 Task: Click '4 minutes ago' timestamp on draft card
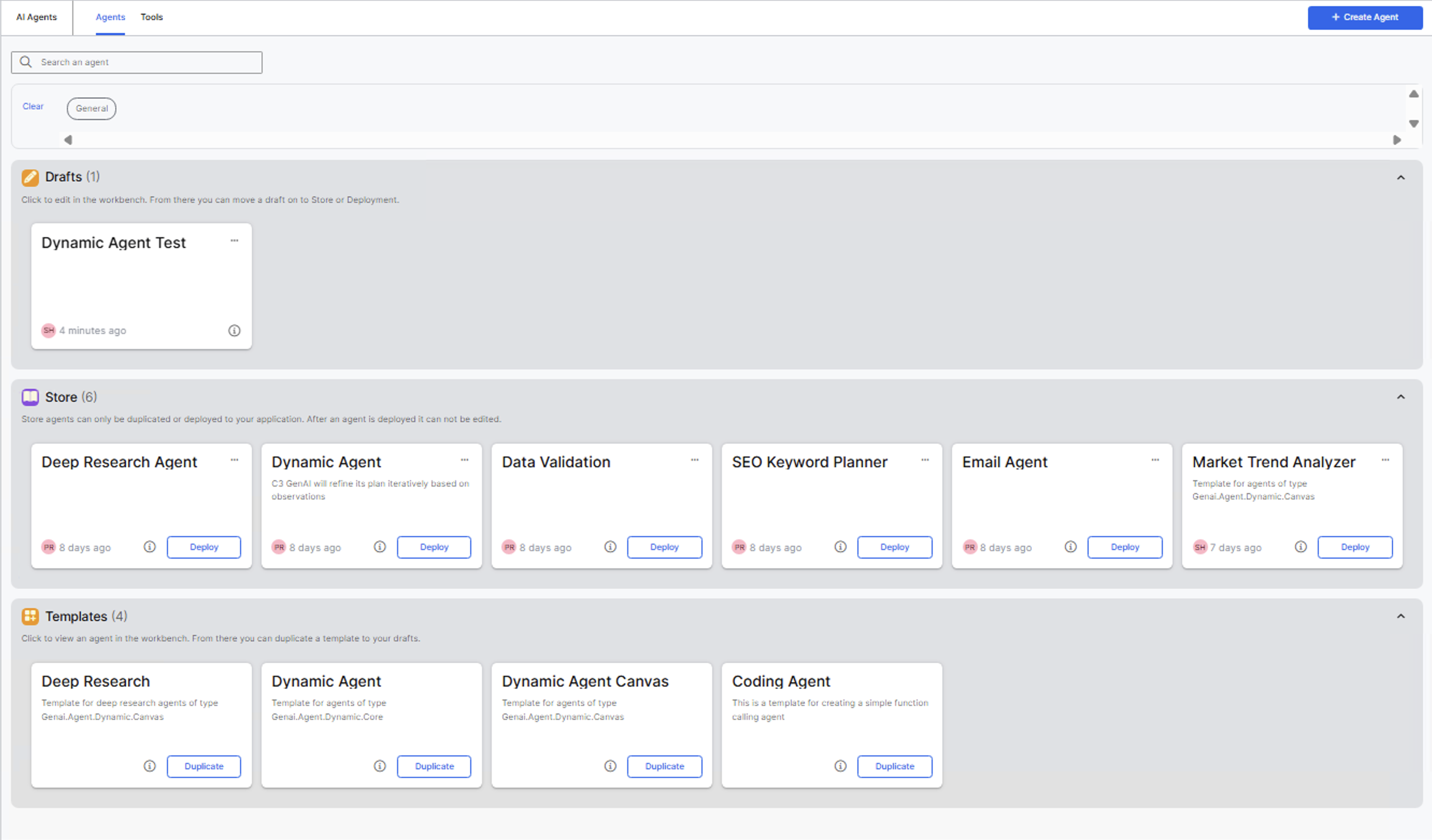point(93,331)
